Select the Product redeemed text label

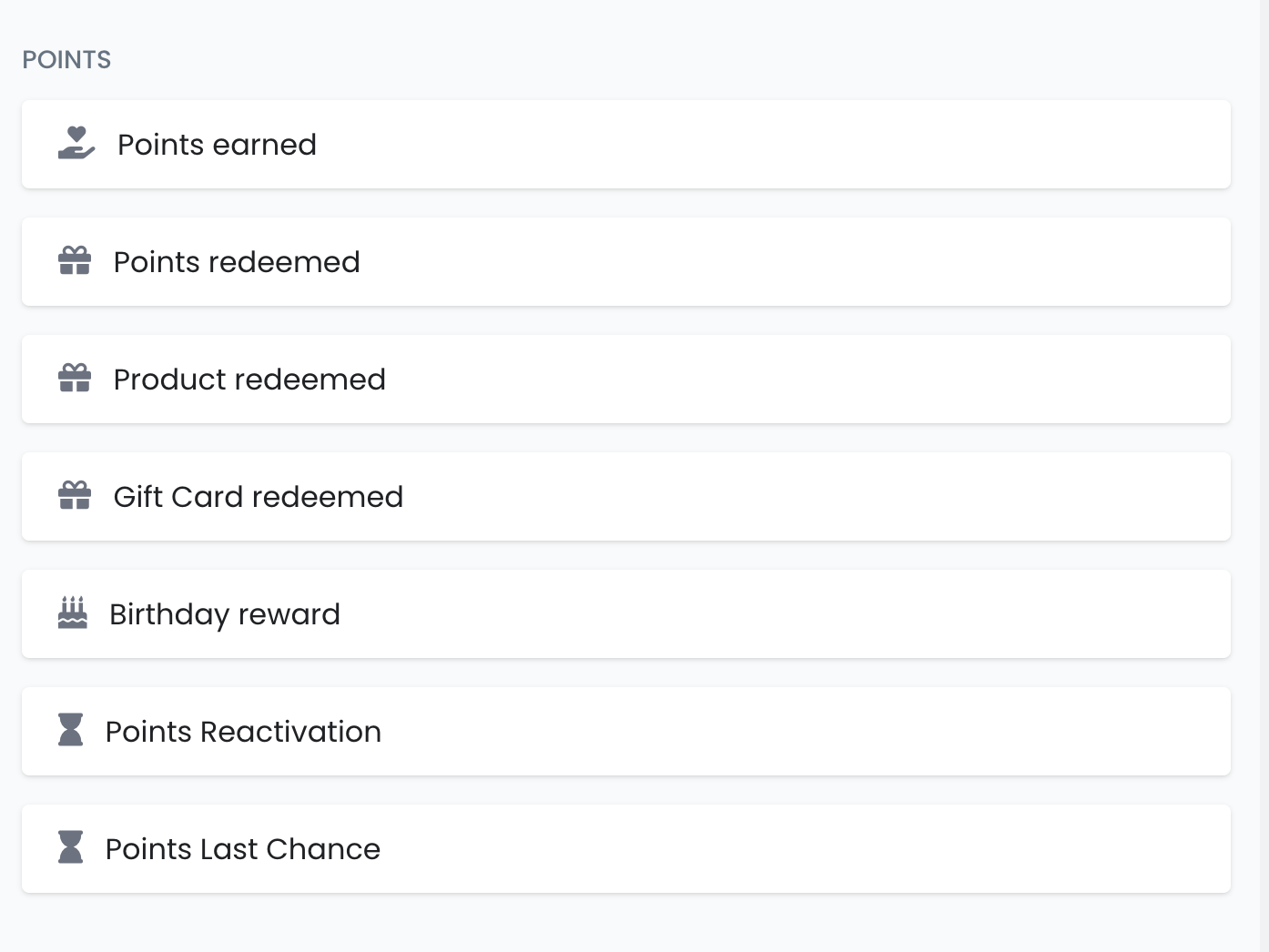pos(249,380)
